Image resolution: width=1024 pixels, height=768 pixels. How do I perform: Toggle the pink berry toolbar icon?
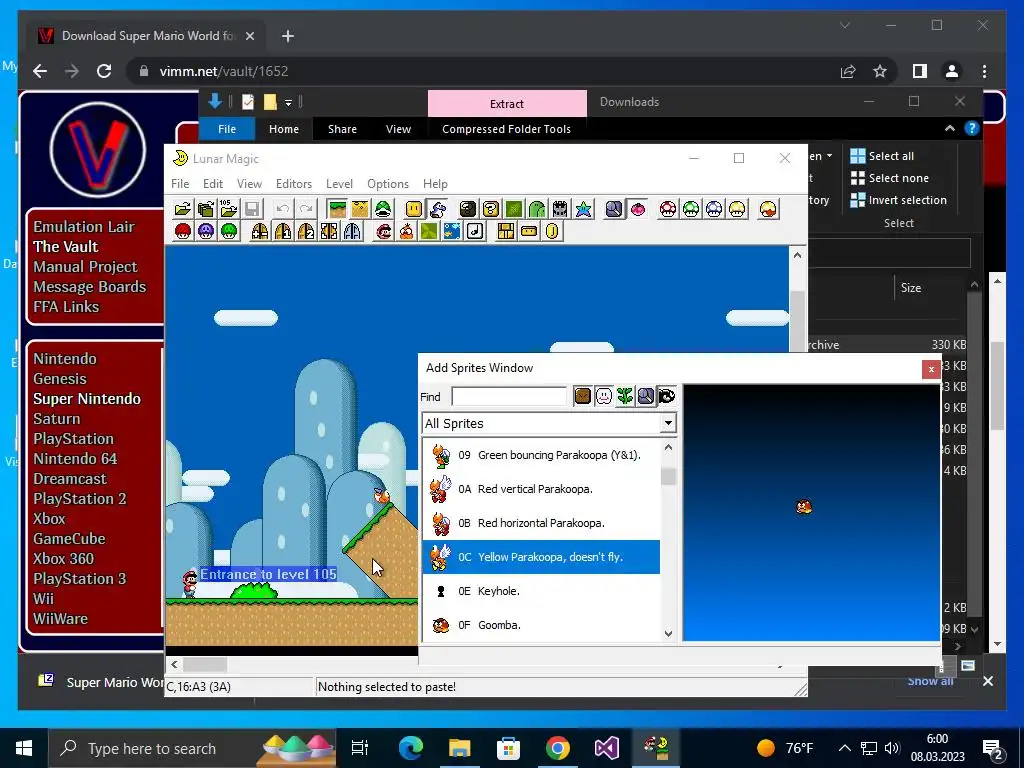[x=637, y=209]
